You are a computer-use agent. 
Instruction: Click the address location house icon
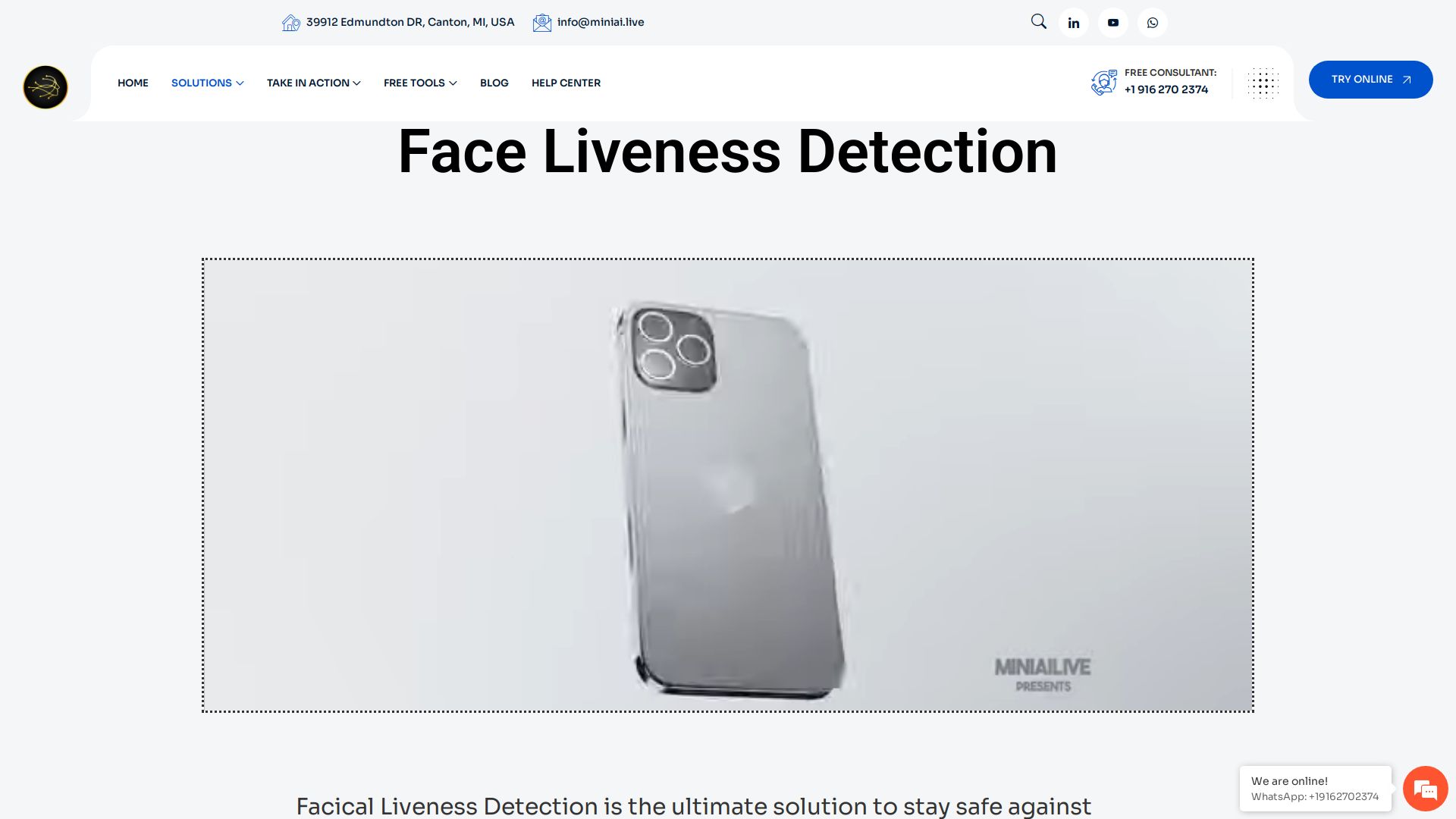point(291,23)
